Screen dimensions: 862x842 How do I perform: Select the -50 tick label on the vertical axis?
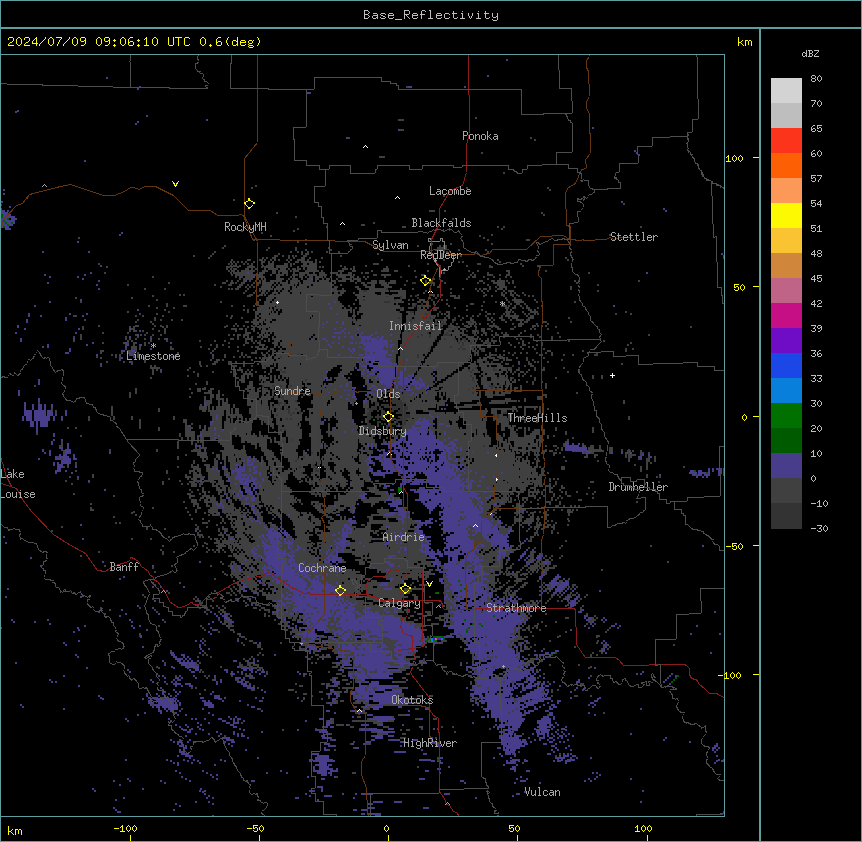click(734, 546)
